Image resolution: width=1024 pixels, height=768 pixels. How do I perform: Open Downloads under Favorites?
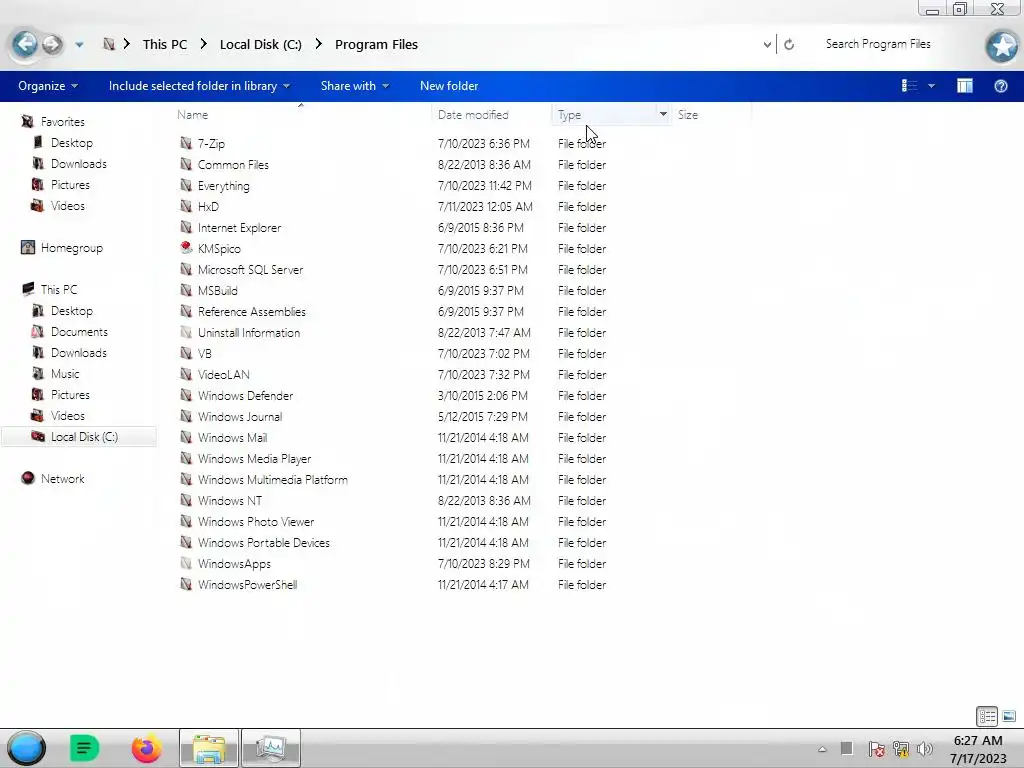pyautogui.click(x=78, y=163)
